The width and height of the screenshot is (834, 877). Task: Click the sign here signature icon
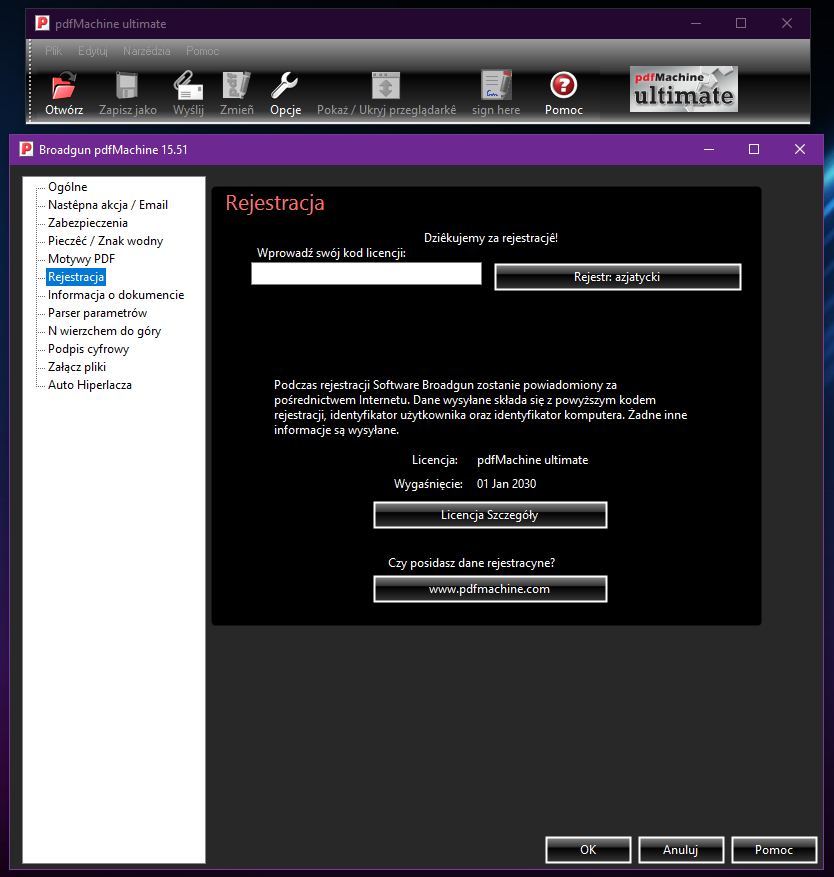coord(496,93)
